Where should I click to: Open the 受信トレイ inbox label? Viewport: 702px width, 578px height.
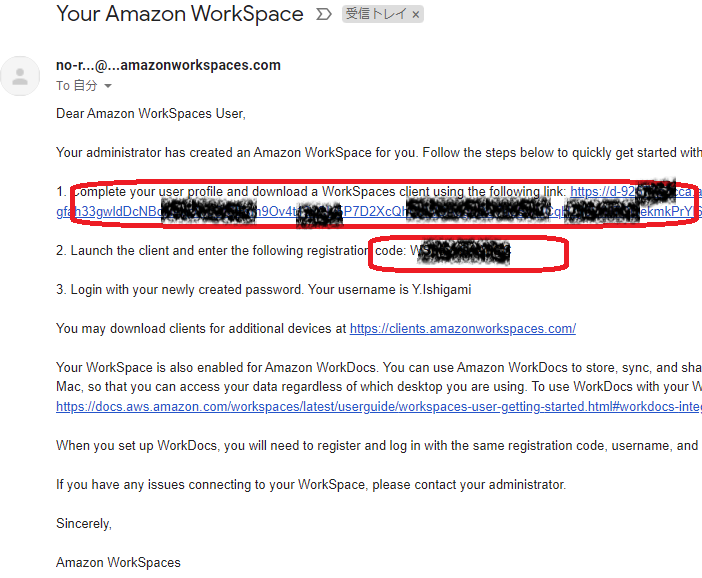click(x=375, y=15)
